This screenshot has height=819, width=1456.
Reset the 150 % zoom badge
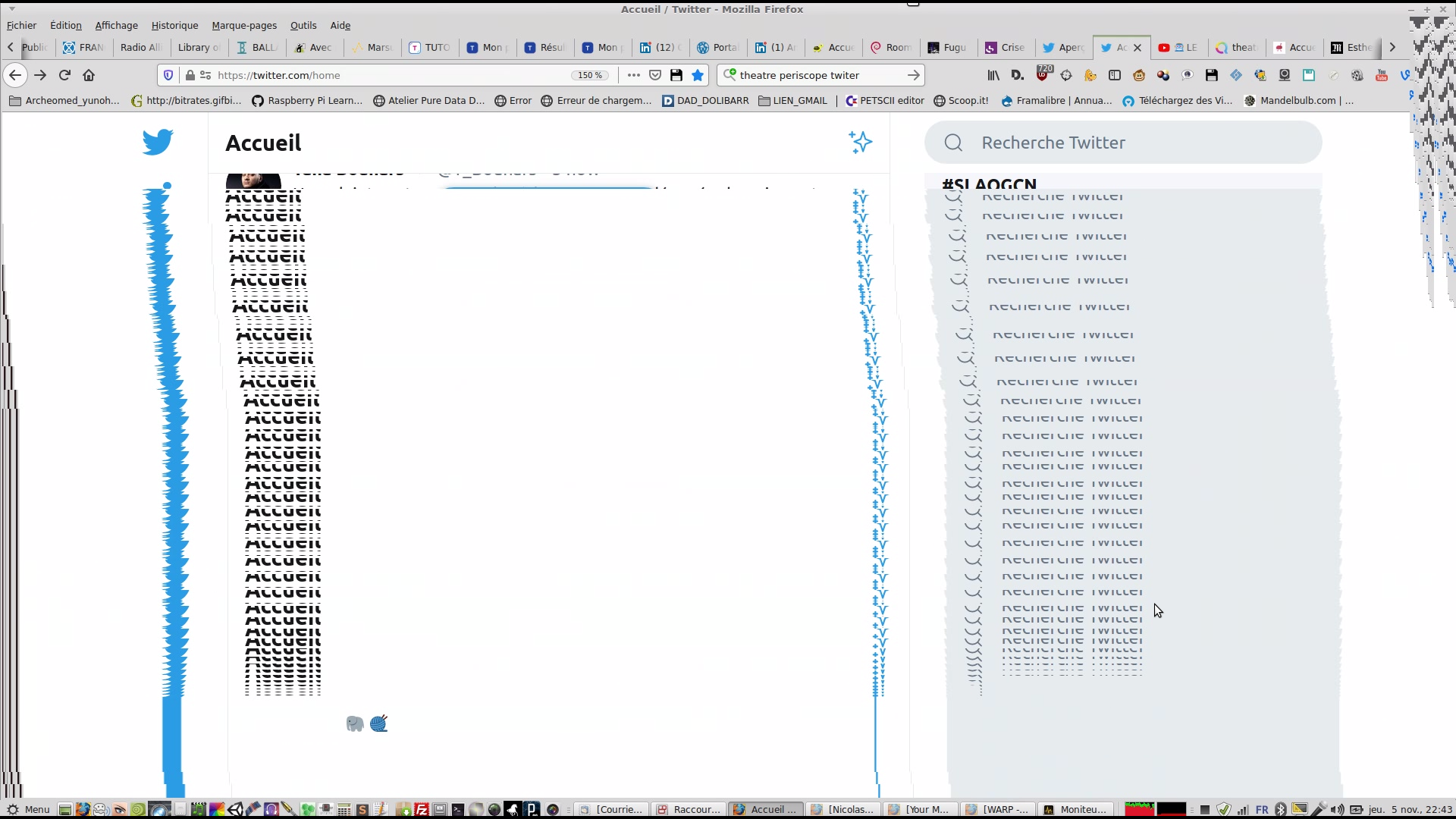[x=590, y=75]
